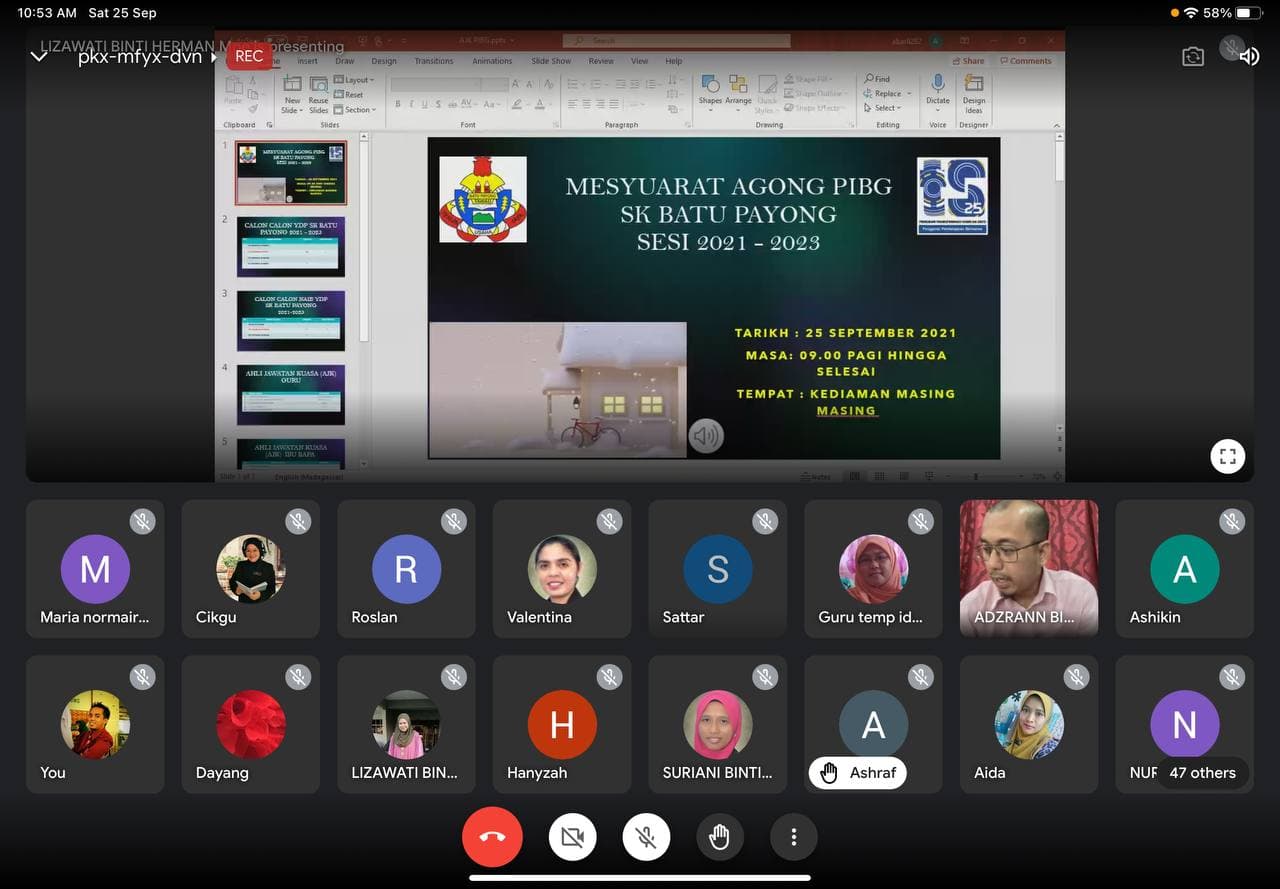Expand the presentation to full screen
The width and height of the screenshot is (1280, 889).
(x=1228, y=457)
